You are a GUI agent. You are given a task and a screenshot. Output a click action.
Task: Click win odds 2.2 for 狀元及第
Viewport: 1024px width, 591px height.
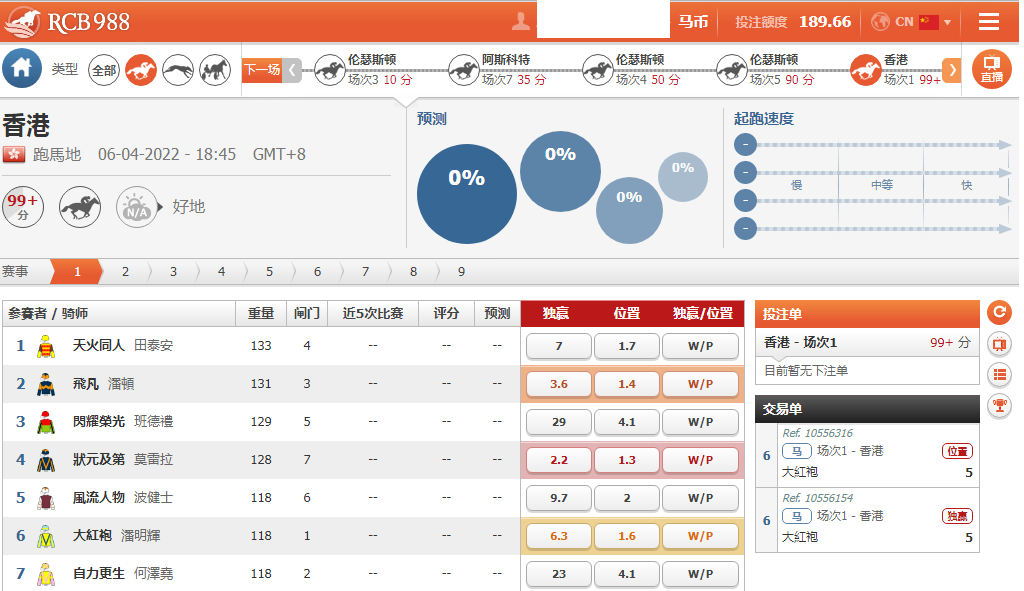[558, 460]
